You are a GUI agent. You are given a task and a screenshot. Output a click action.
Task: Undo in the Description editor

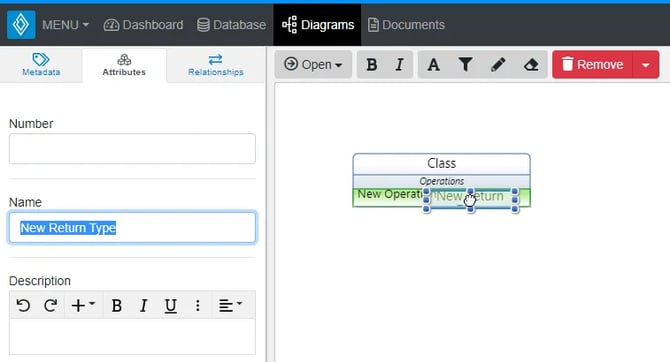pyautogui.click(x=23, y=305)
